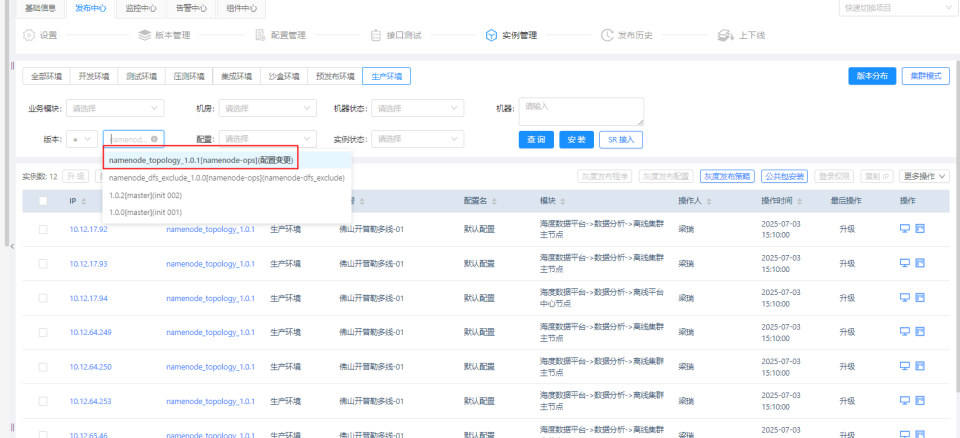Toggle the select-all checkbox in table header
This screenshot has width=960, height=438.
[42, 201]
